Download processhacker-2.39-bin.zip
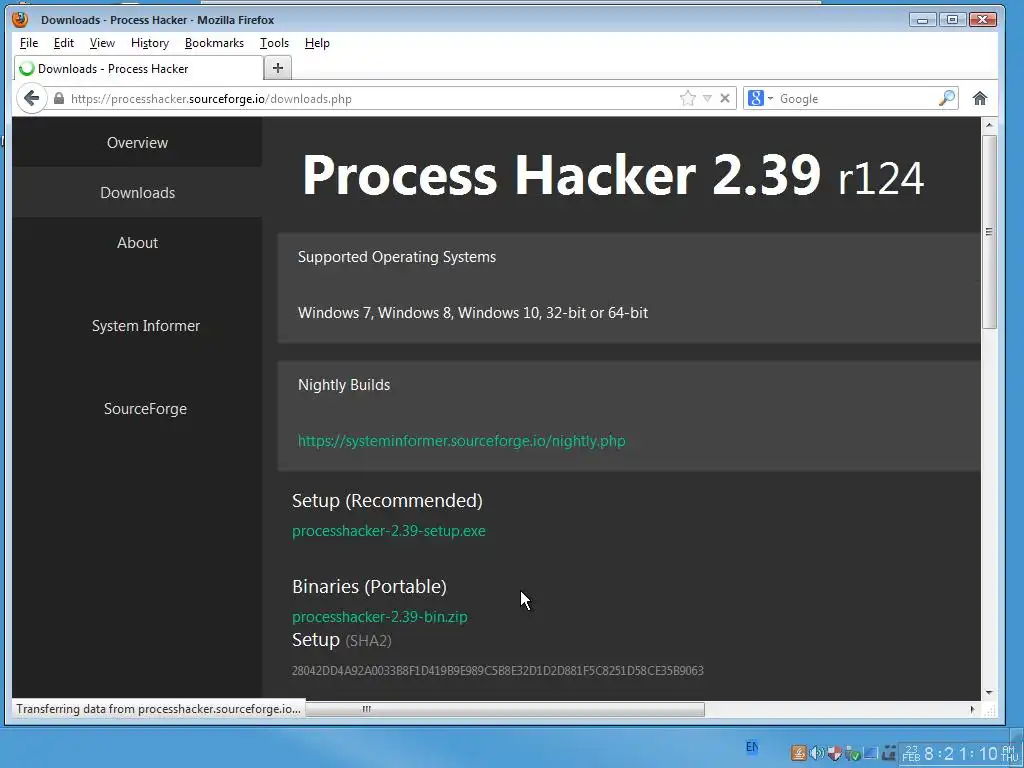Image resolution: width=1024 pixels, height=768 pixels. (x=379, y=616)
